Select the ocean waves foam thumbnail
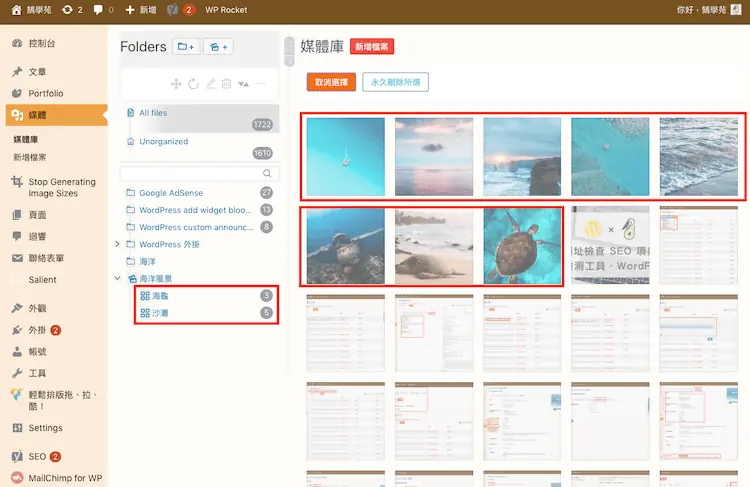 [x=698, y=157]
